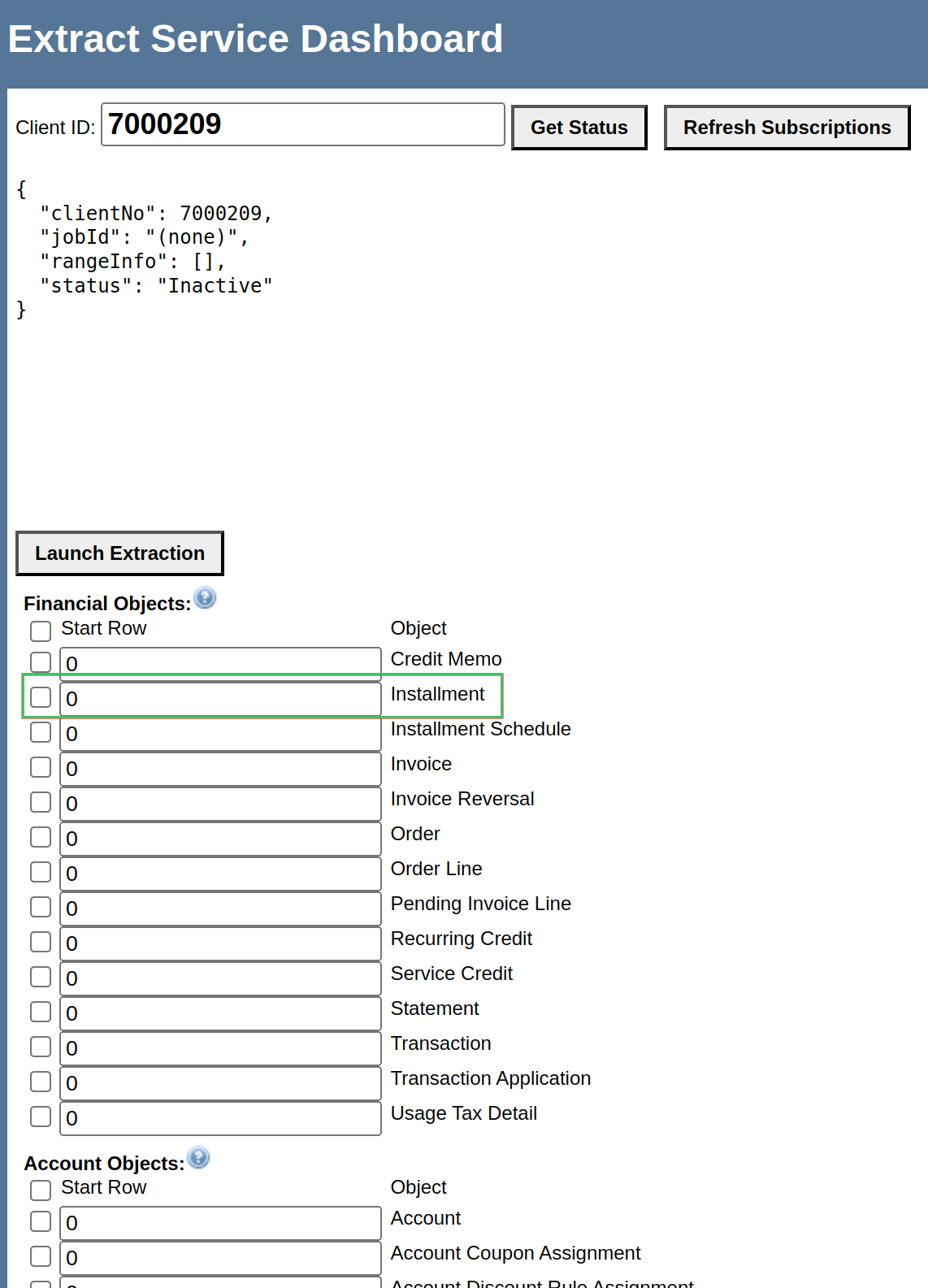The height and width of the screenshot is (1288, 928).
Task: Check the Installment Schedule checkbox
Action: (x=41, y=732)
